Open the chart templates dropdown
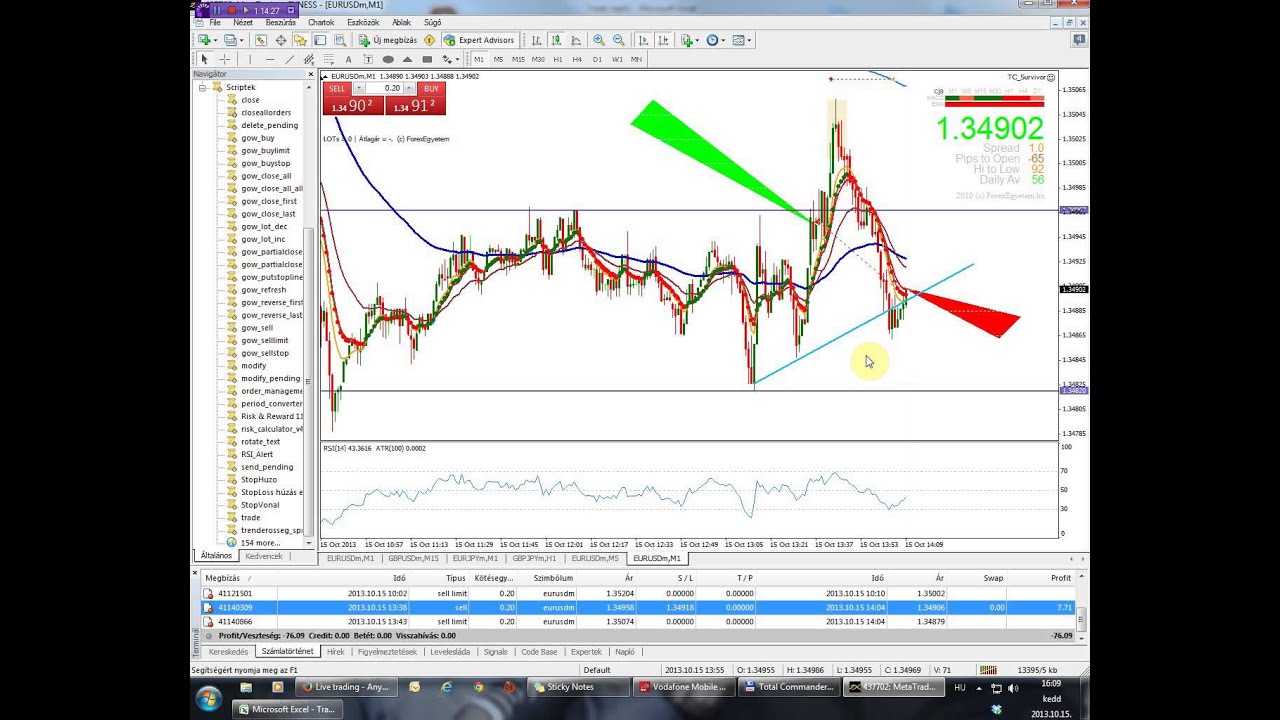 pos(742,40)
